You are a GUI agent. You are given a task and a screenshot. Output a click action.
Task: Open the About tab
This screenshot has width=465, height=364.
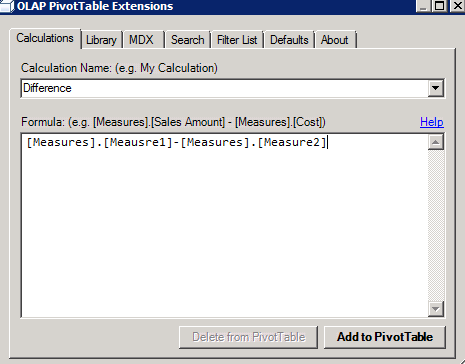(x=335, y=40)
